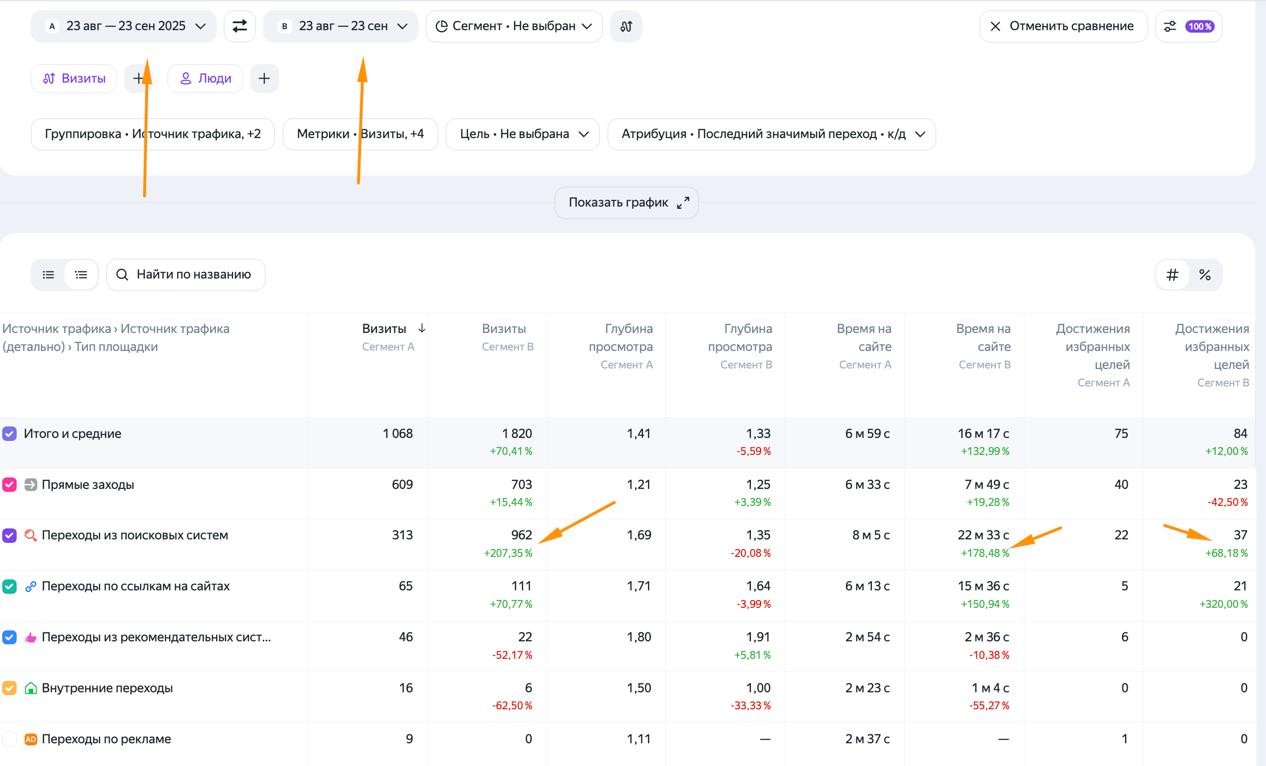This screenshot has height=766, width=1266.
Task: Open the report settings sliders icon
Action: click(x=1170, y=26)
